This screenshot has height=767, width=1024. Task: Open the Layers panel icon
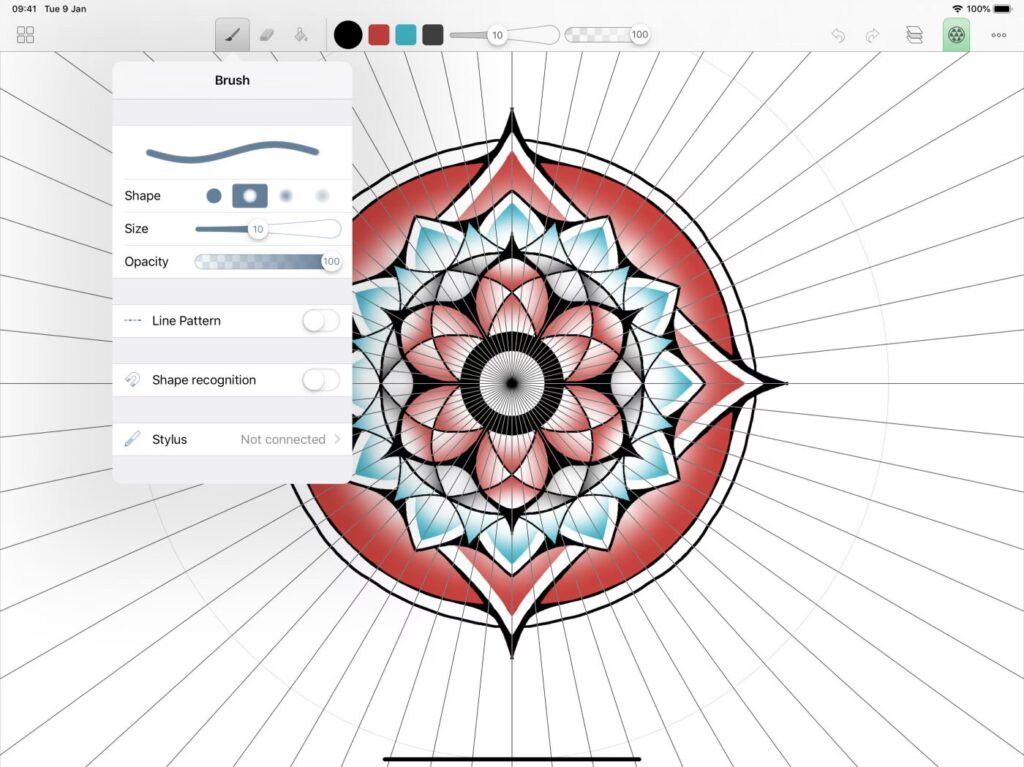coord(914,35)
